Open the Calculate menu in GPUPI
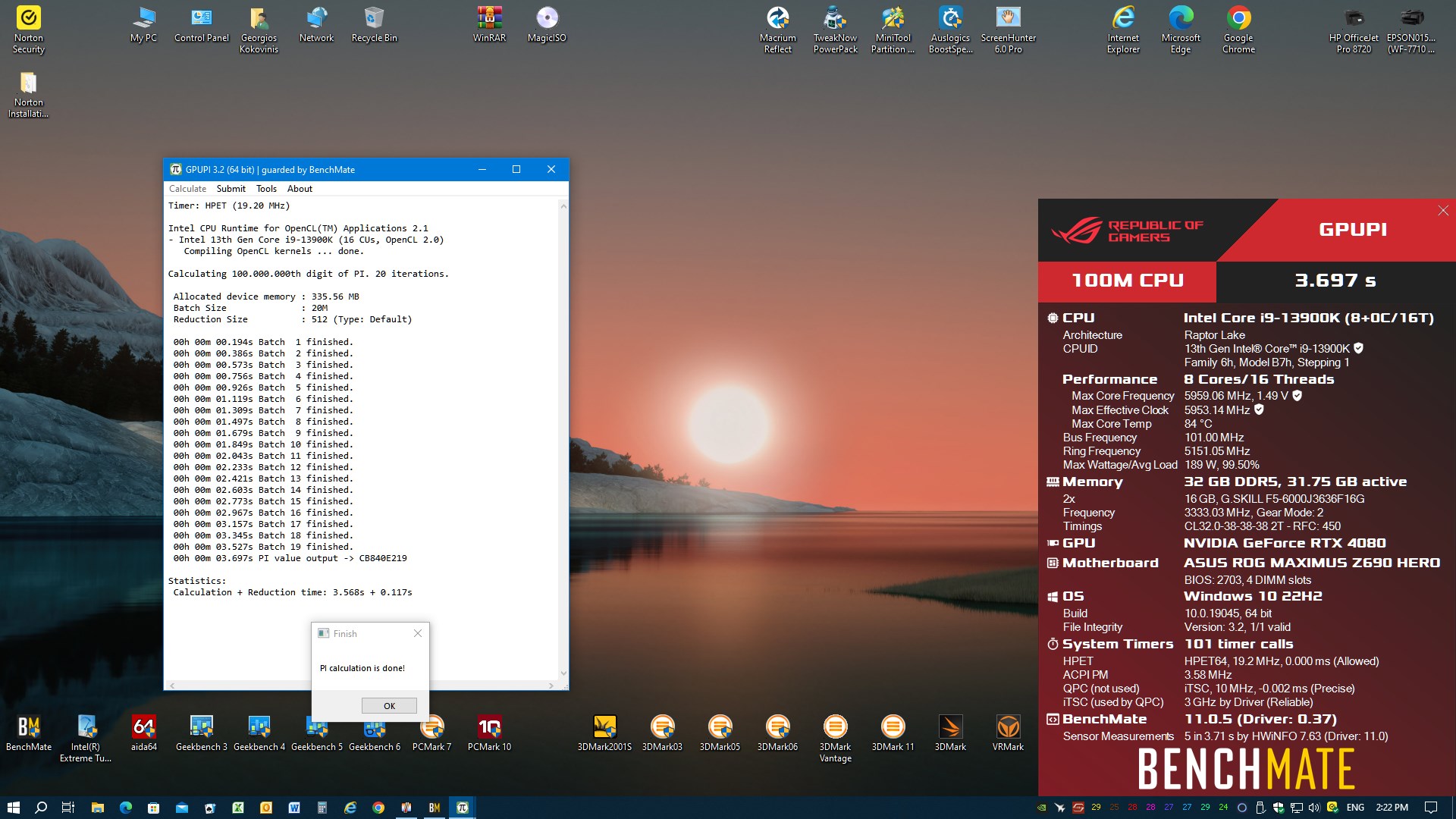The width and height of the screenshot is (1456, 819). (187, 189)
